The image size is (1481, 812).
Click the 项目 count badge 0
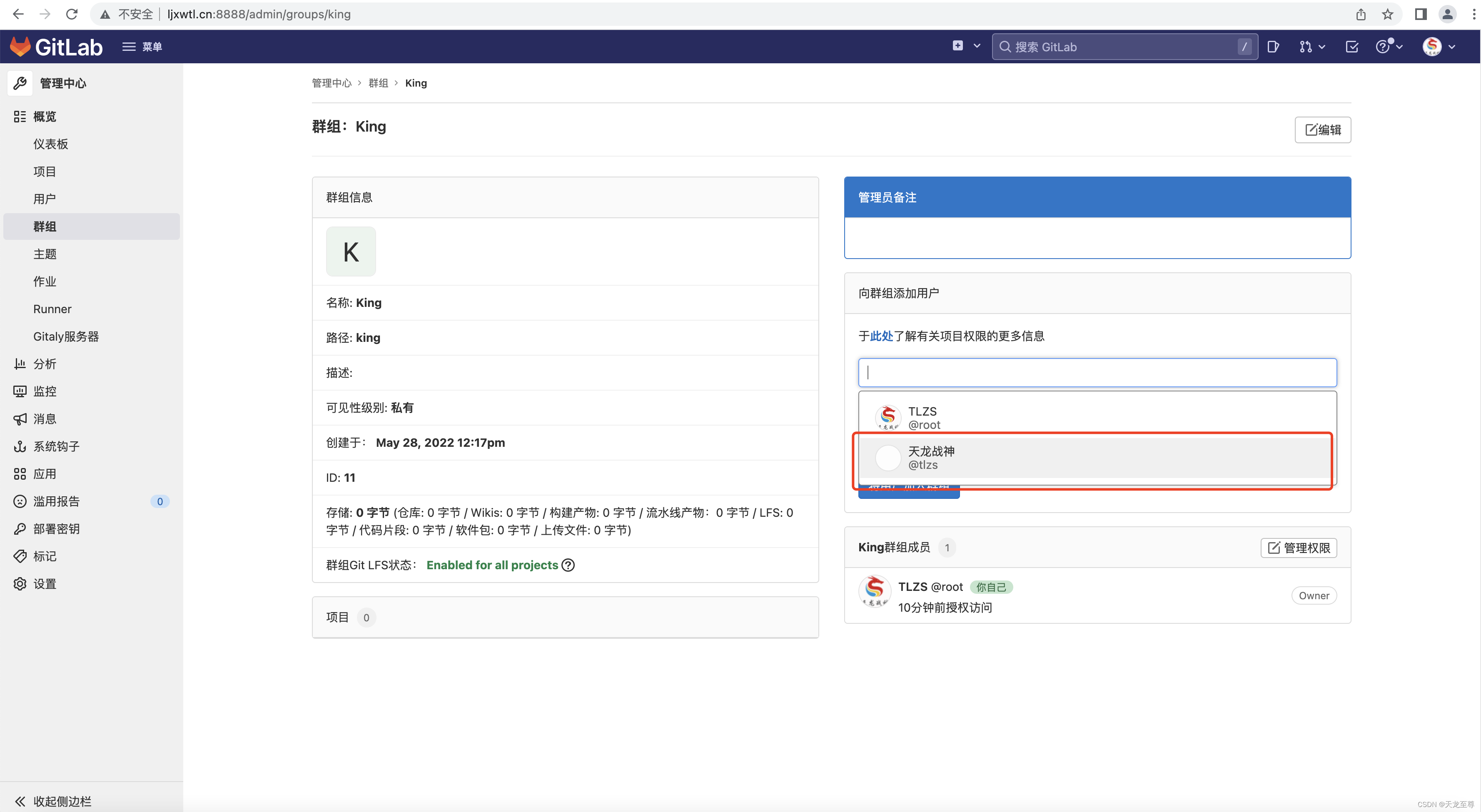pyautogui.click(x=366, y=618)
